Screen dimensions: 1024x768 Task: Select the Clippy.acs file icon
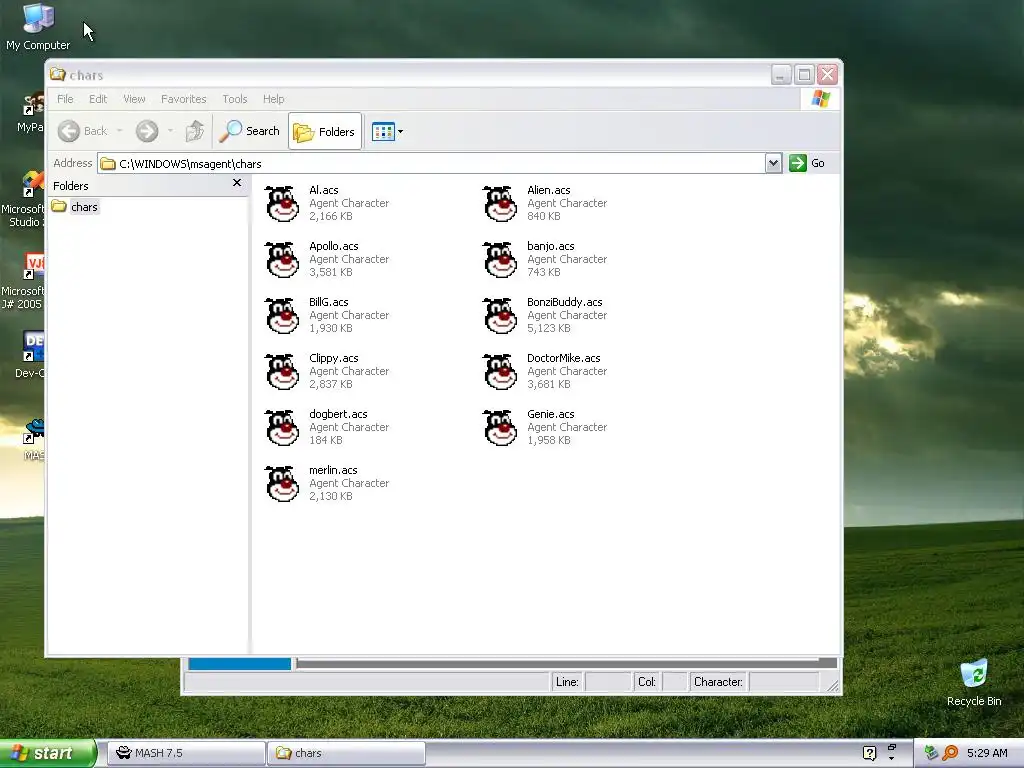282,372
